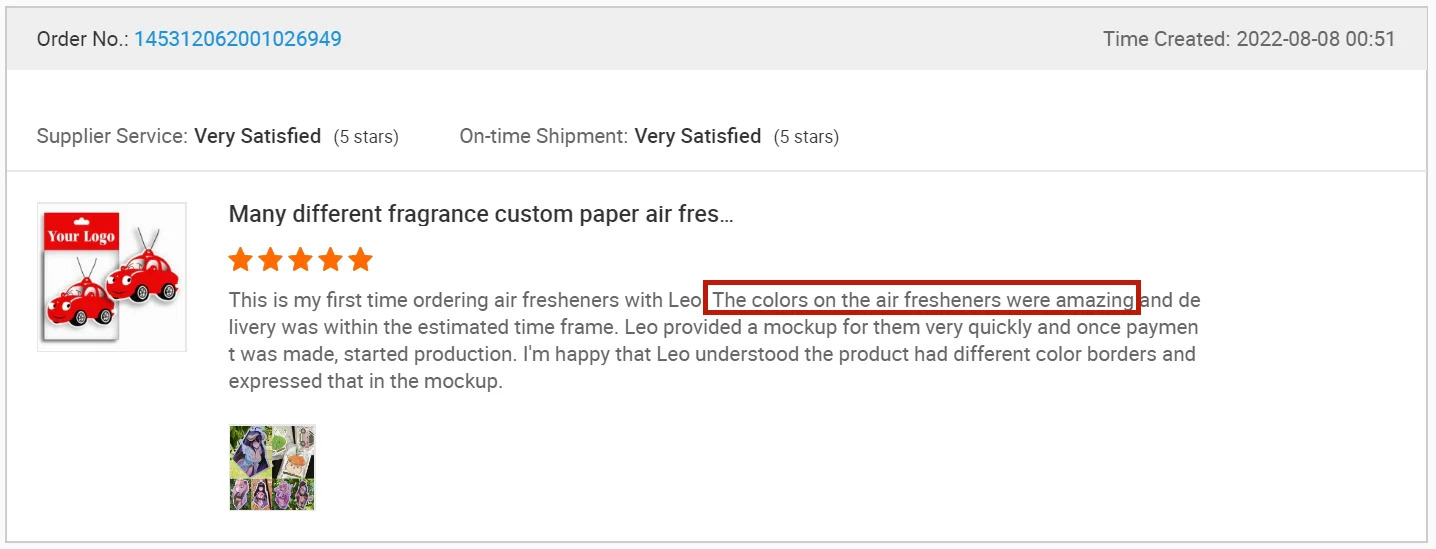The width and height of the screenshot is (1436, 549).
Task: Enlarge the customer review photo thumbnail
Action: 272,468
